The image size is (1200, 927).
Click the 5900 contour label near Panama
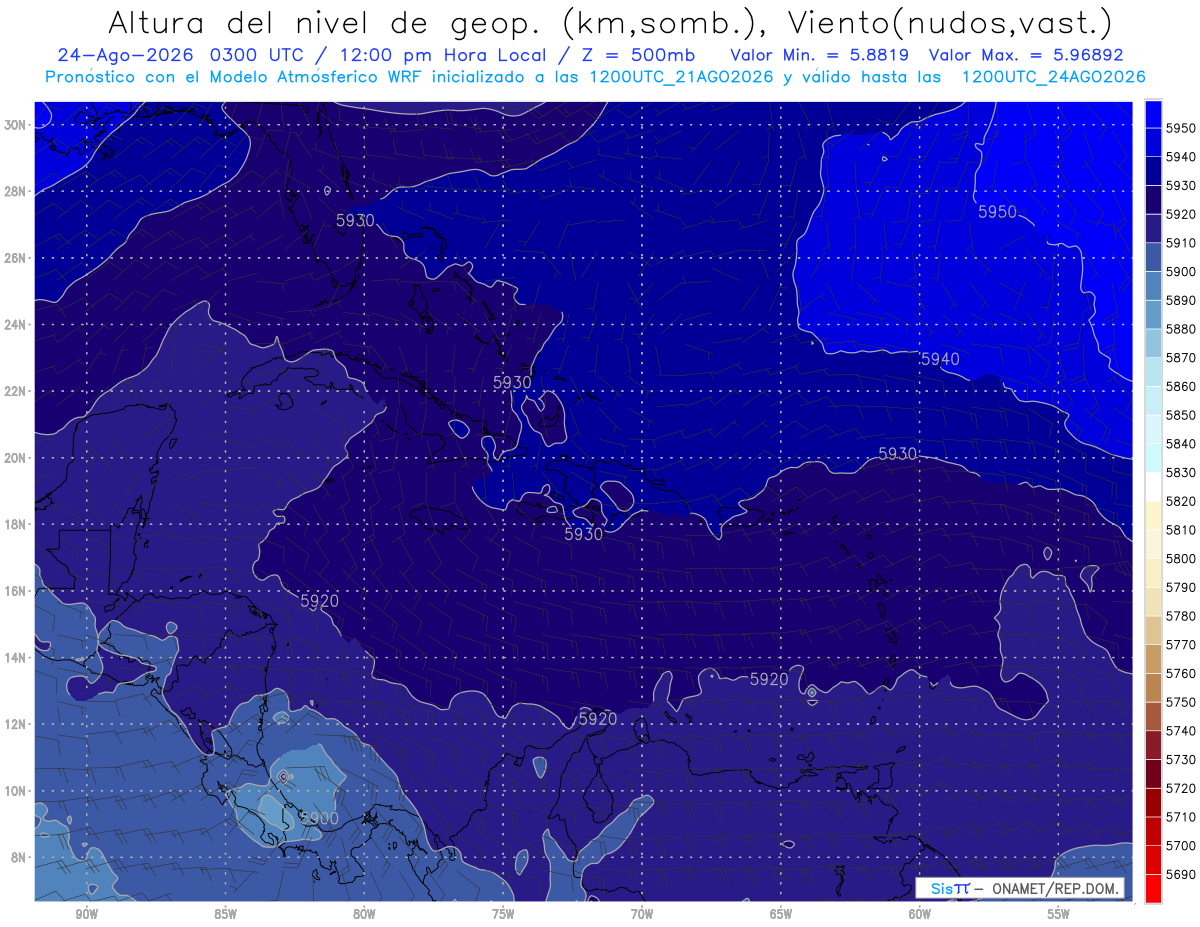319,818
